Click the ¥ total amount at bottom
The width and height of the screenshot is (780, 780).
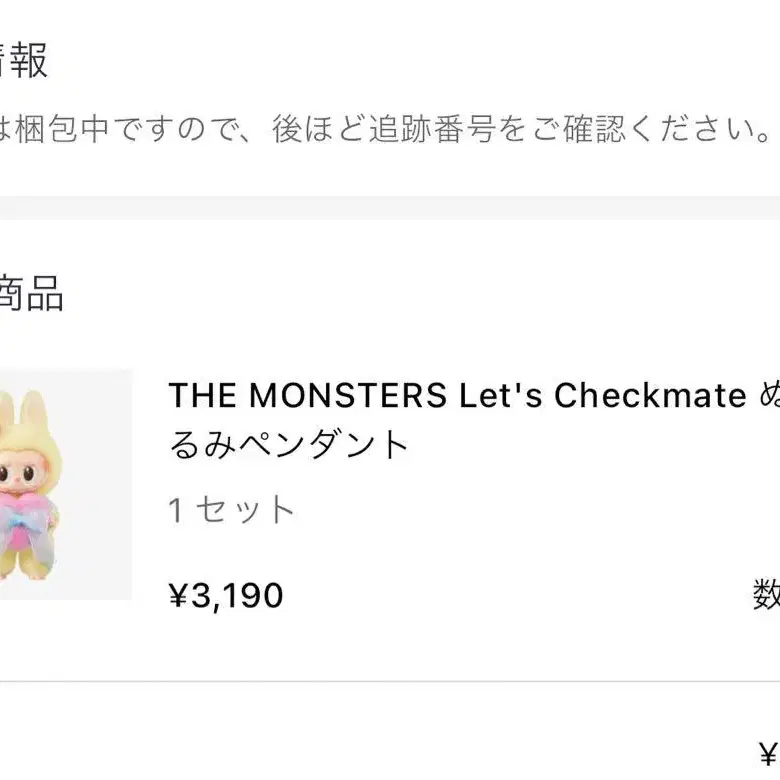click(769, 754)
